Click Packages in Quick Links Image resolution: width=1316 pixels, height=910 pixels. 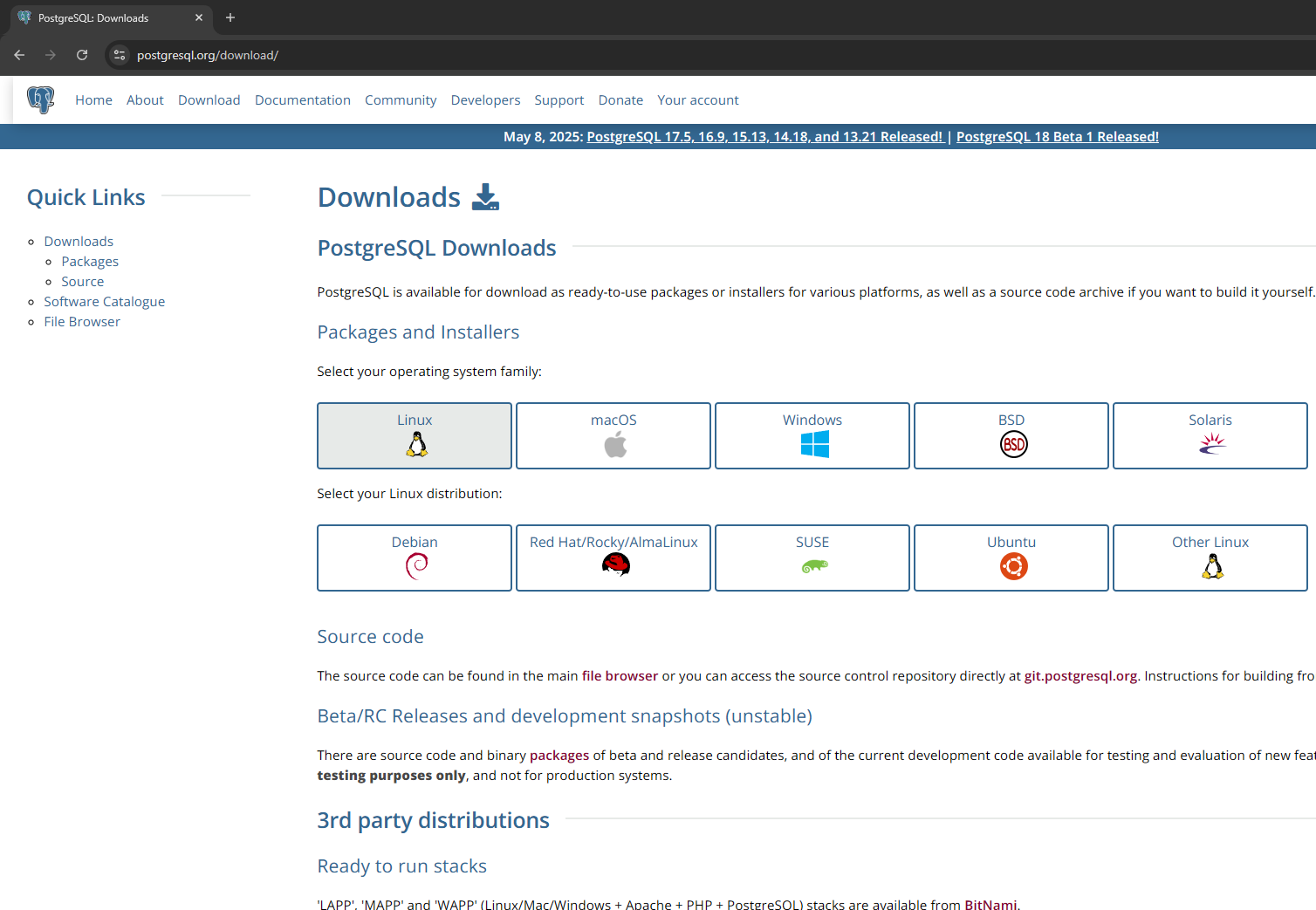90,262
